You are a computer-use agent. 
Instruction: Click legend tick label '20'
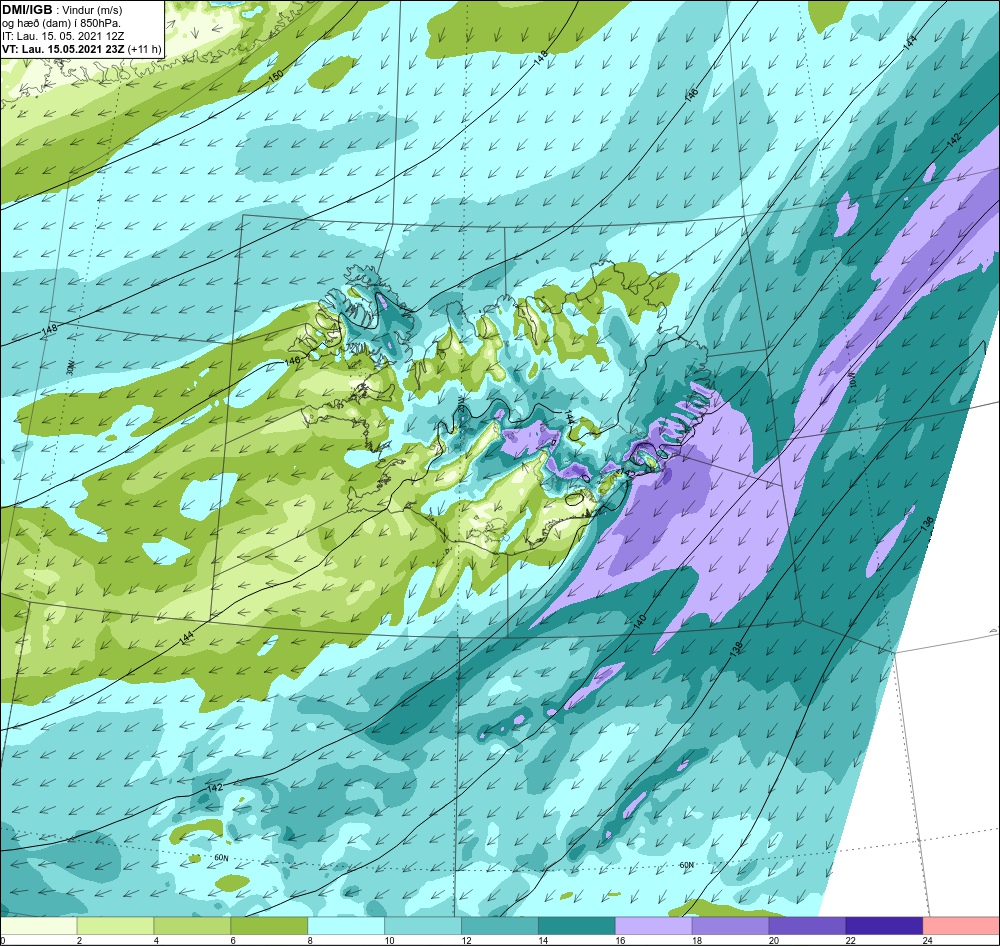click(x=774, y=940)
